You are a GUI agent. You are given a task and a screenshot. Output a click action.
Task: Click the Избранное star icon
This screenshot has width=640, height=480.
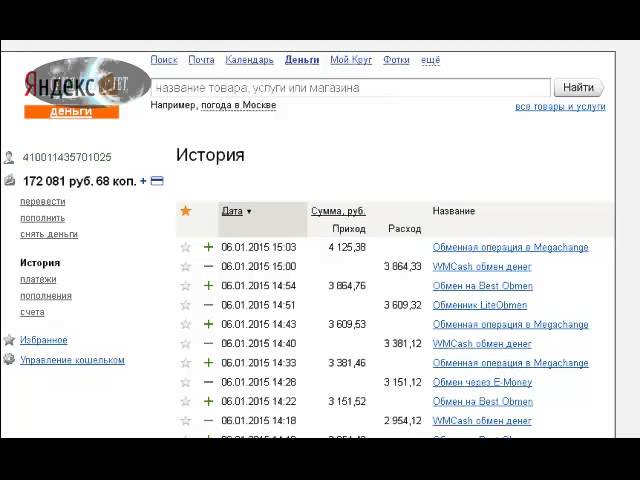pos(9,340)
